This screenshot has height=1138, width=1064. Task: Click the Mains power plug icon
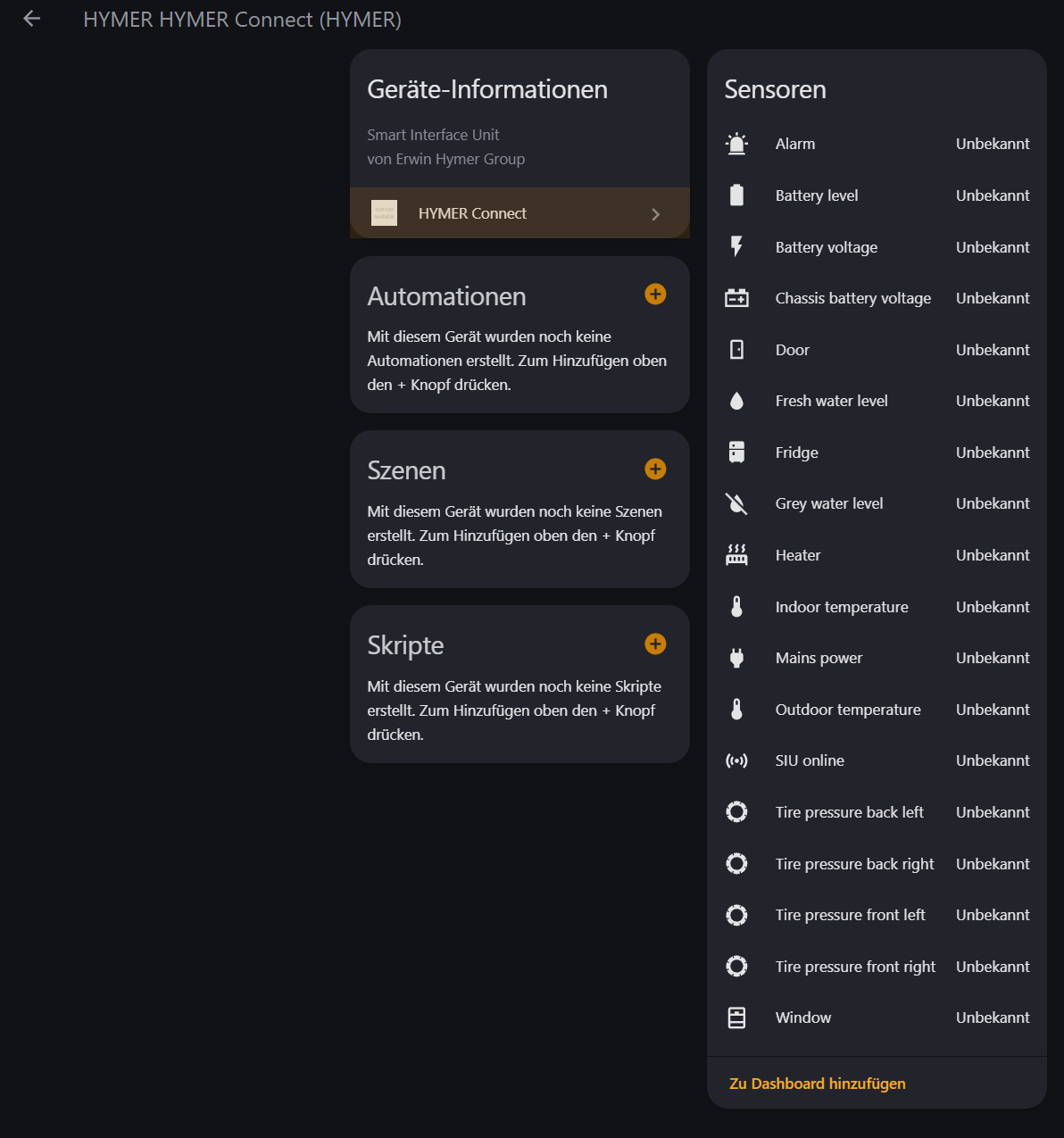pyautogui.click(x=736, y=657)
